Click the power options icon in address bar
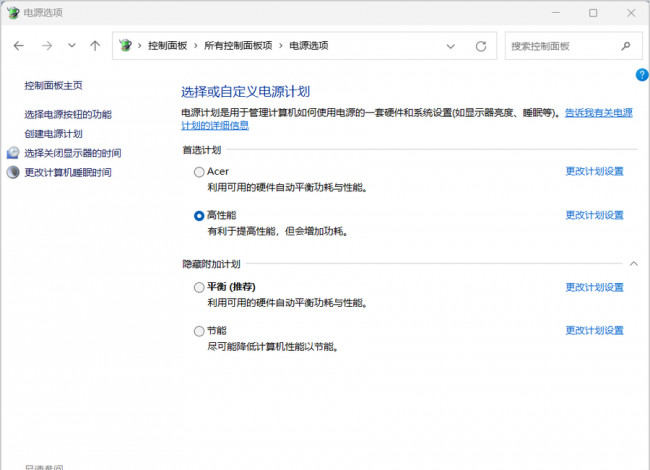Viewport: 650px width, 470px height. (125, 45)
